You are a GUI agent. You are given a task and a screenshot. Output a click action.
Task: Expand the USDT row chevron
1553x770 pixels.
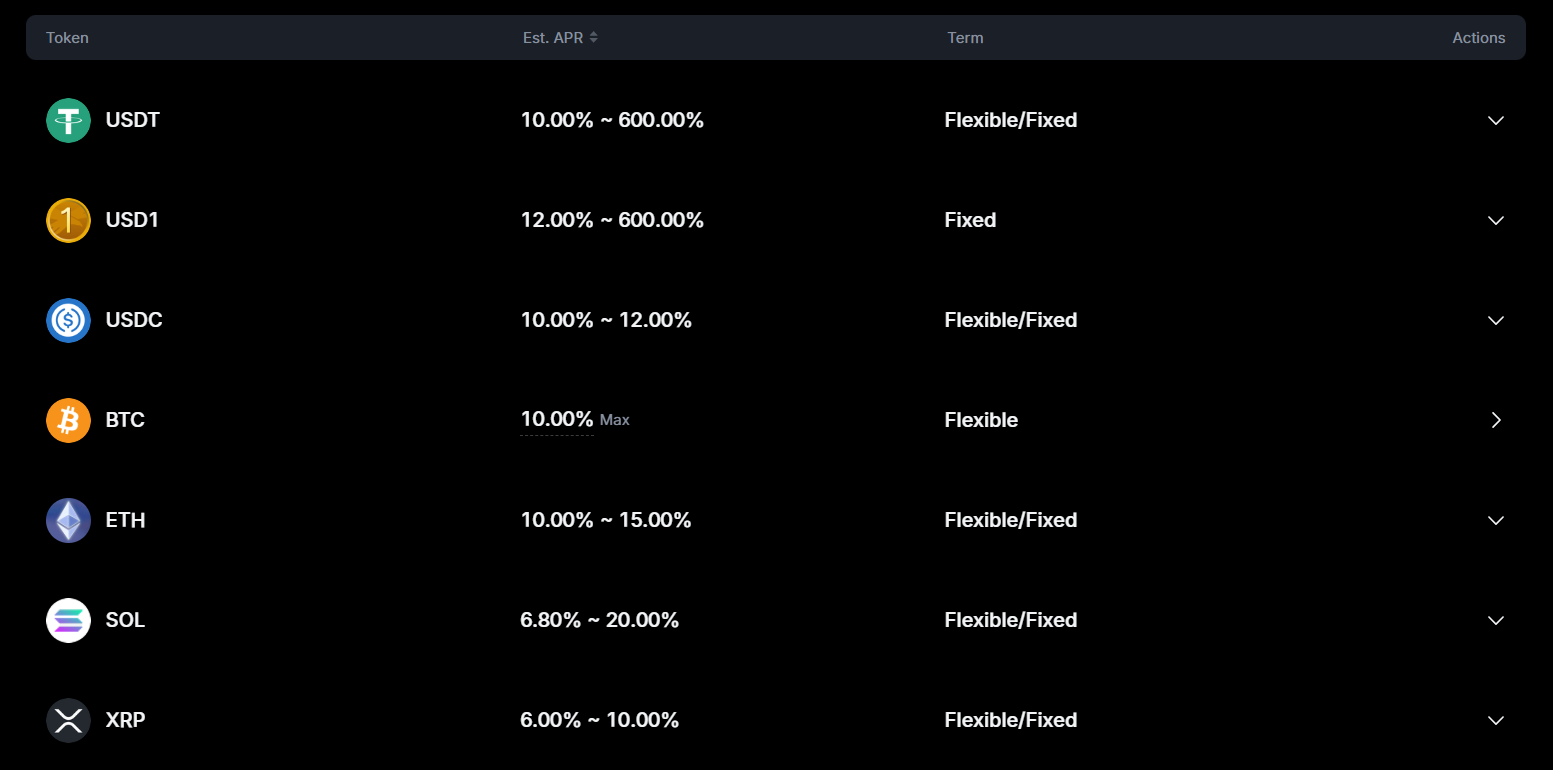coord(1495,120)
